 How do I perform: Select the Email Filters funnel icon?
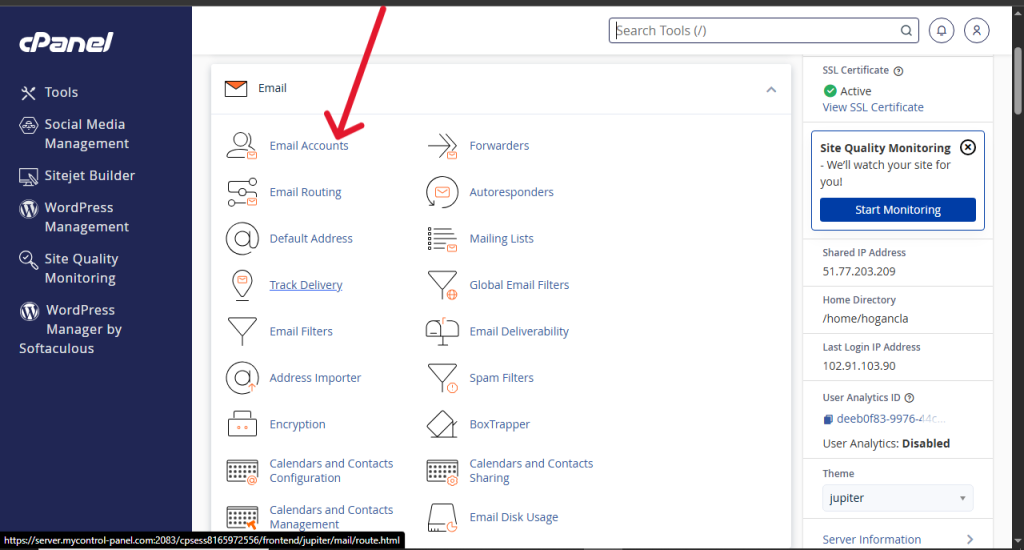(242, 331)
